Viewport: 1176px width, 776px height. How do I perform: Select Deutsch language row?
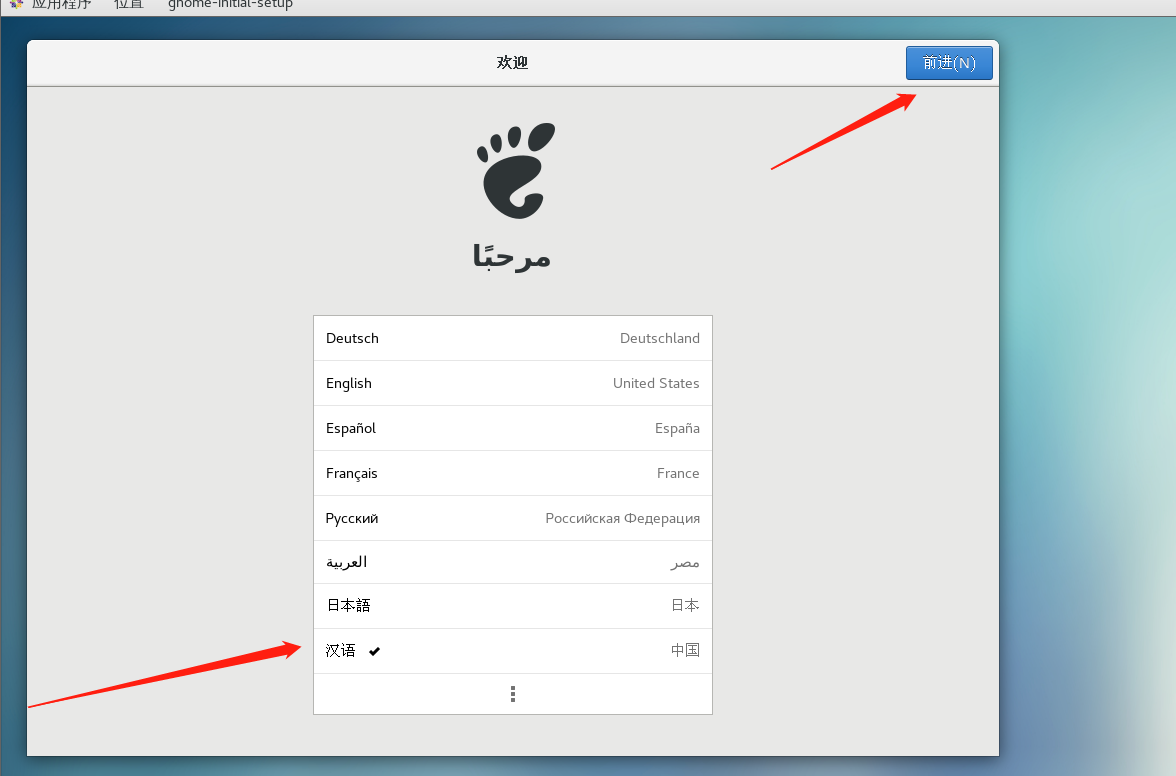tap(512, 338)
